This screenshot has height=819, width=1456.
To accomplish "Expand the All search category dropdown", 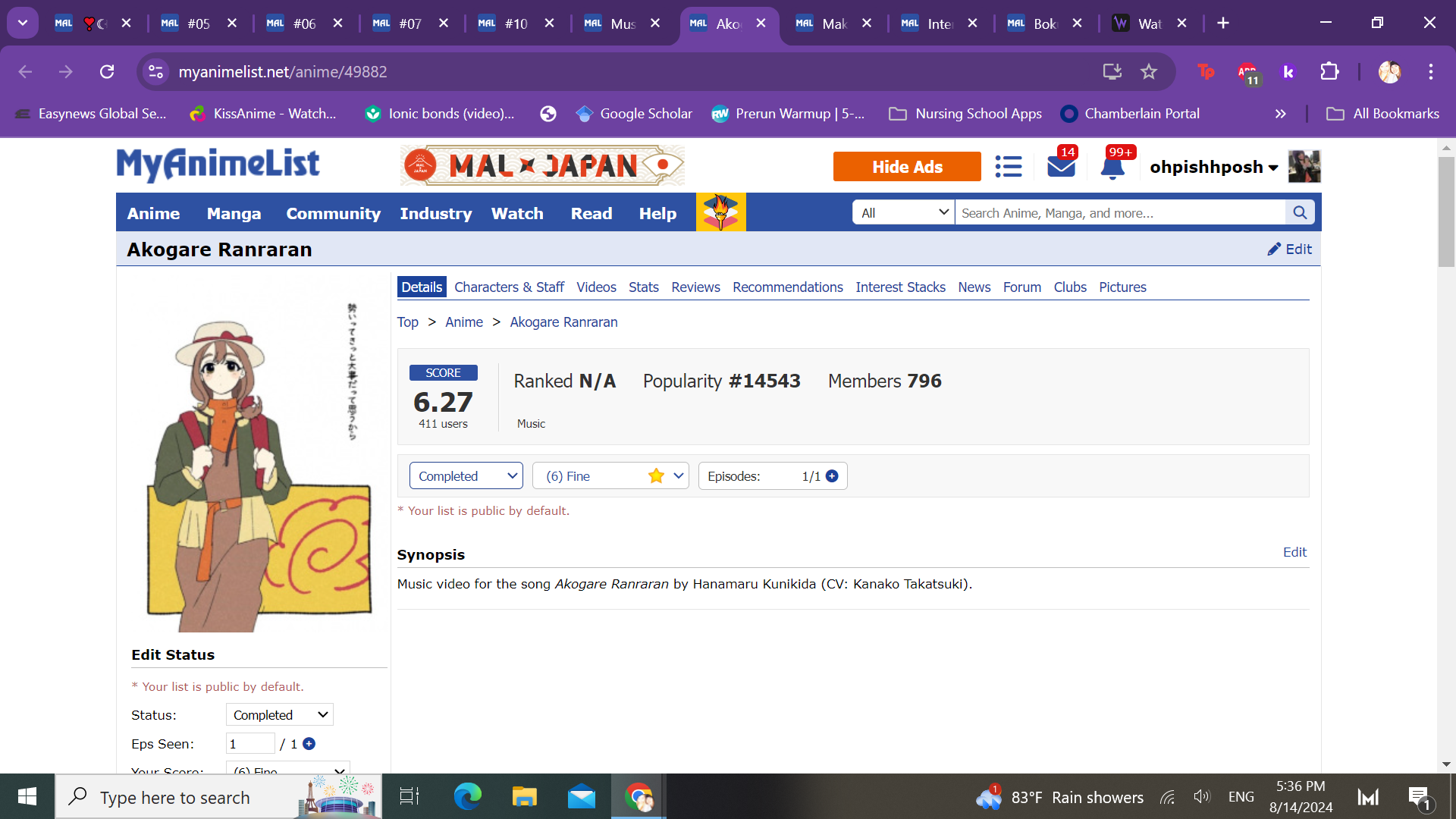I will (903, 213).
